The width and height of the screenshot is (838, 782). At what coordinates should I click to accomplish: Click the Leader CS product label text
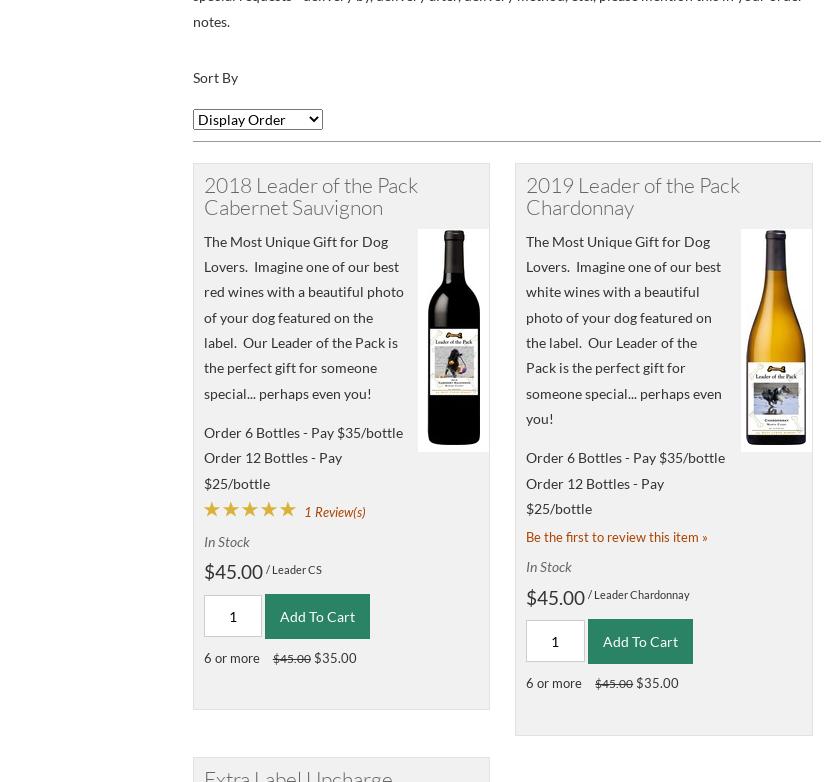click(x=296, y=570)
